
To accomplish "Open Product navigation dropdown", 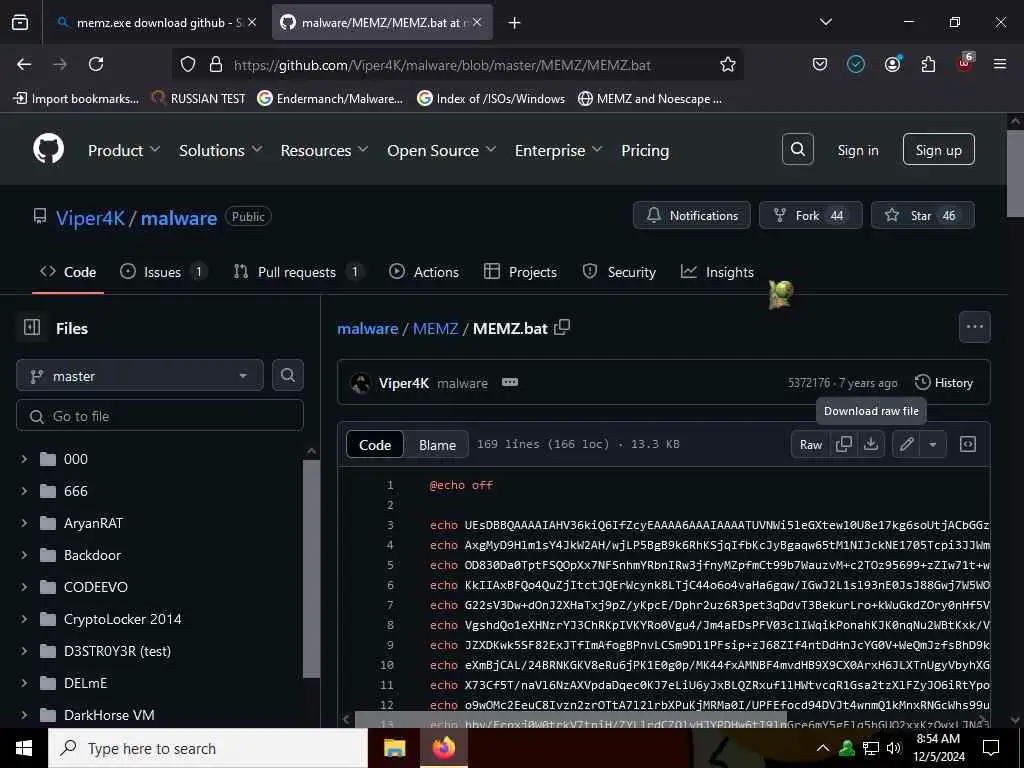I will coord(124,150).
